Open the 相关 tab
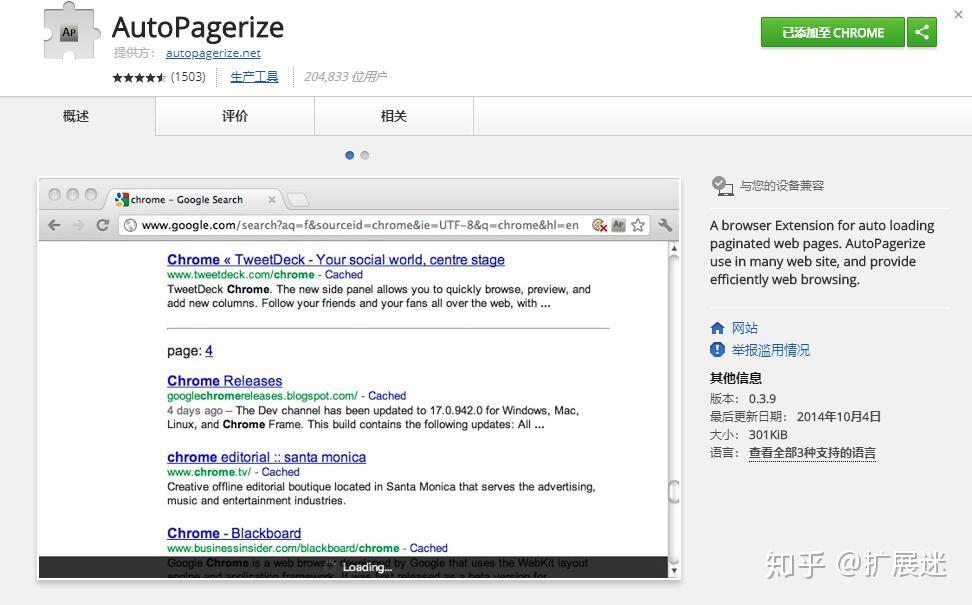 393,116
